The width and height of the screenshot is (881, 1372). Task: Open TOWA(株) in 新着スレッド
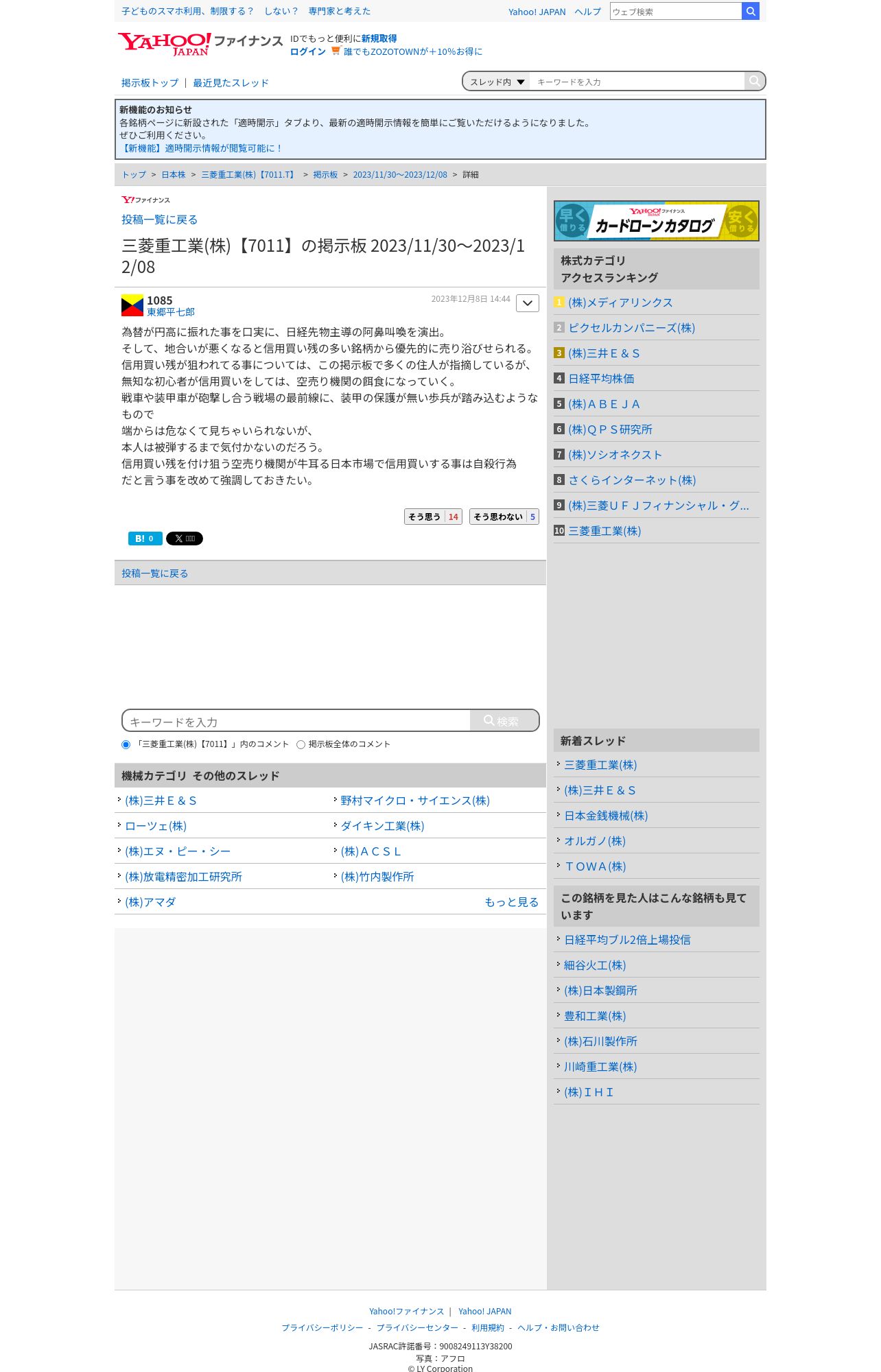(595, 866)
